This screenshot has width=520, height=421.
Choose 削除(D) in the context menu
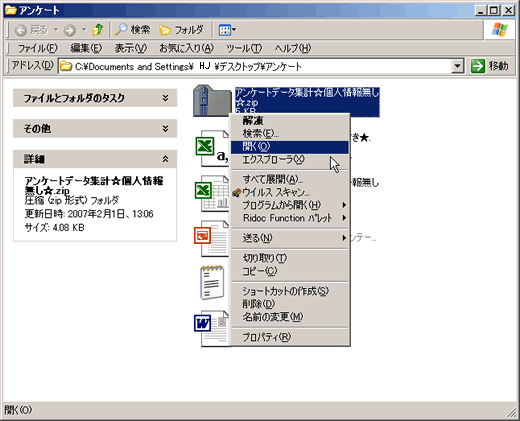click(x=290, y=304)
